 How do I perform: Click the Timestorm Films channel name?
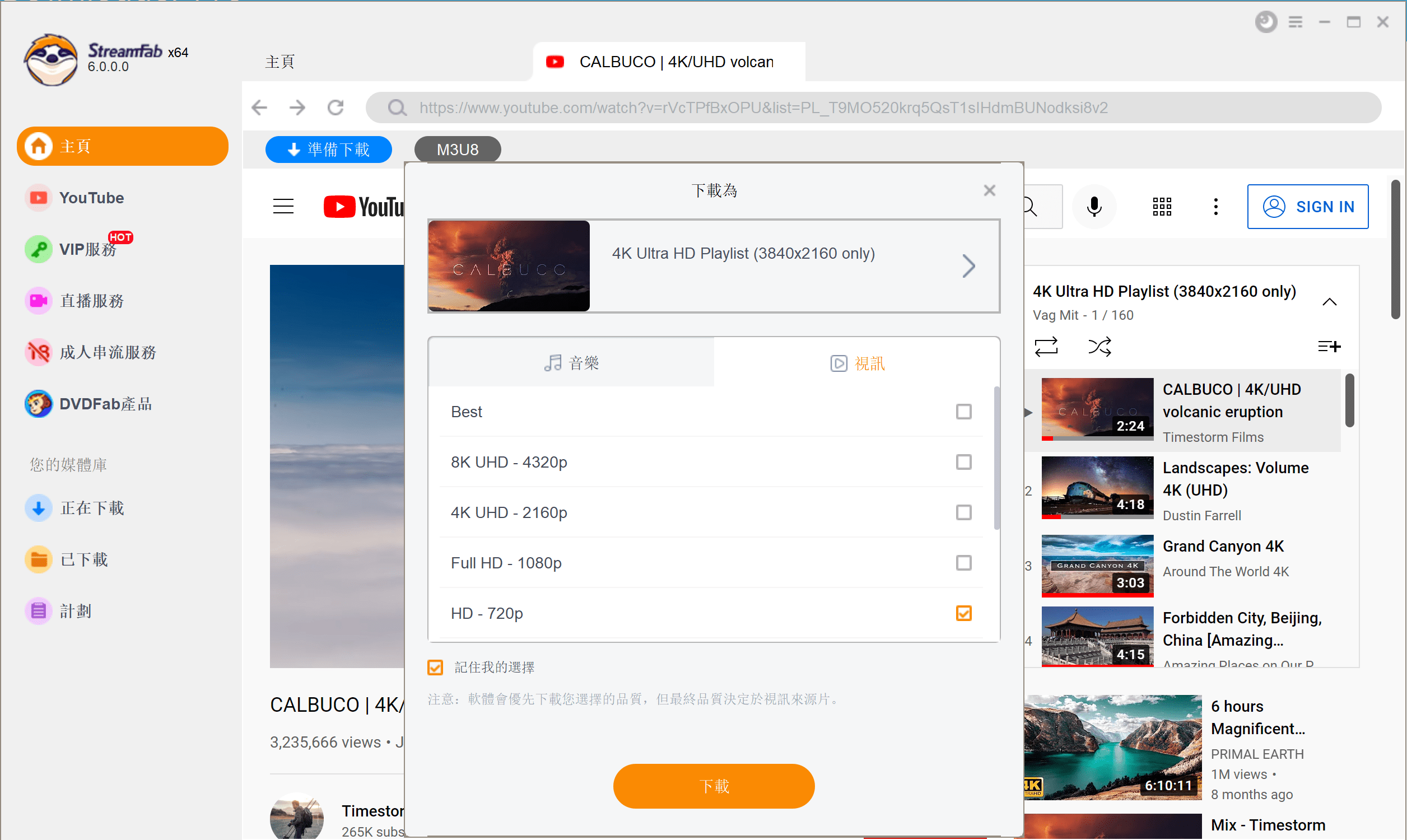[1212, 437]
